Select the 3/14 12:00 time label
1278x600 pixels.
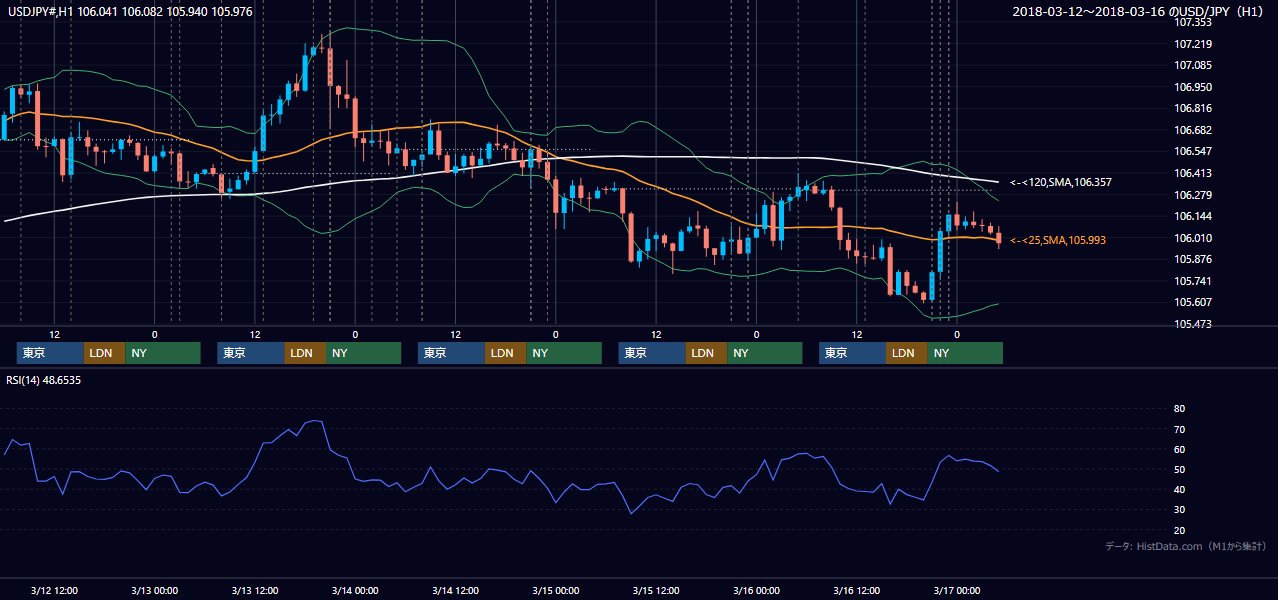pyautogui.click(x=455, y=590)
